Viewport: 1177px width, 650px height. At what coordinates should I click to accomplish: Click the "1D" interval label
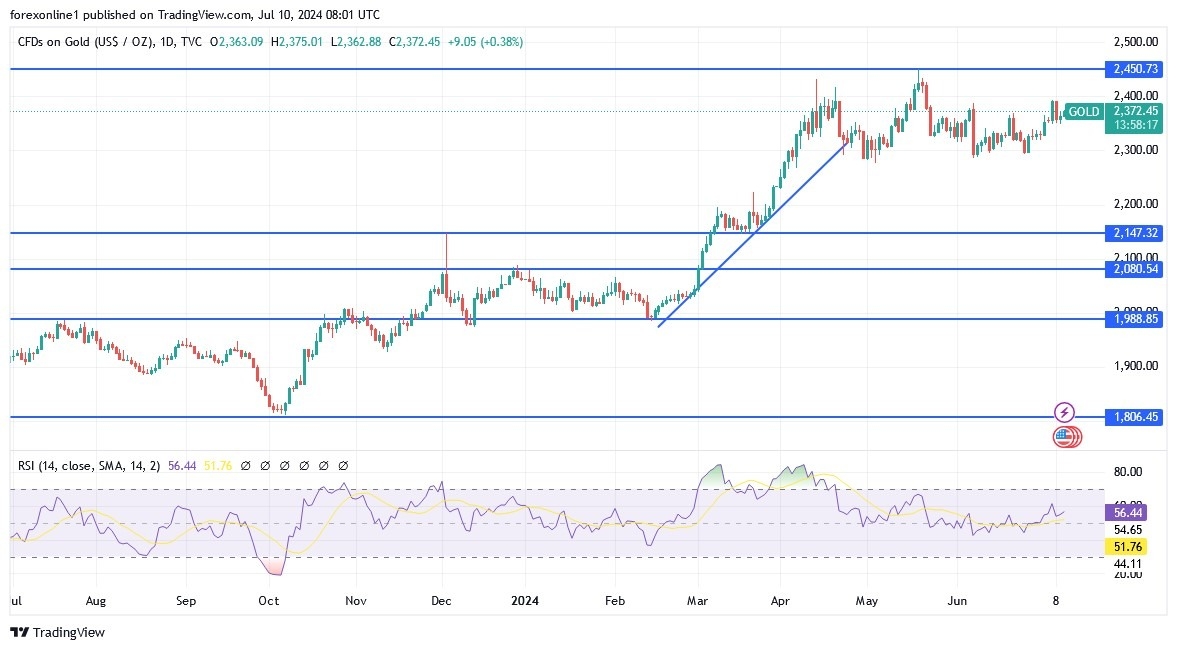pyautogui.click(x=168, y=42)
